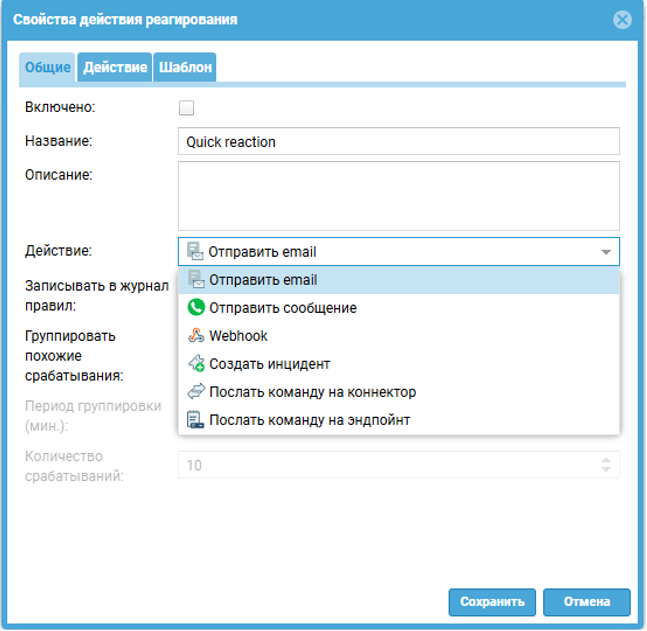Click the envelope icon beside Отправить email option
The height and width of the screenshot is (631, 647).
point(196,280)
